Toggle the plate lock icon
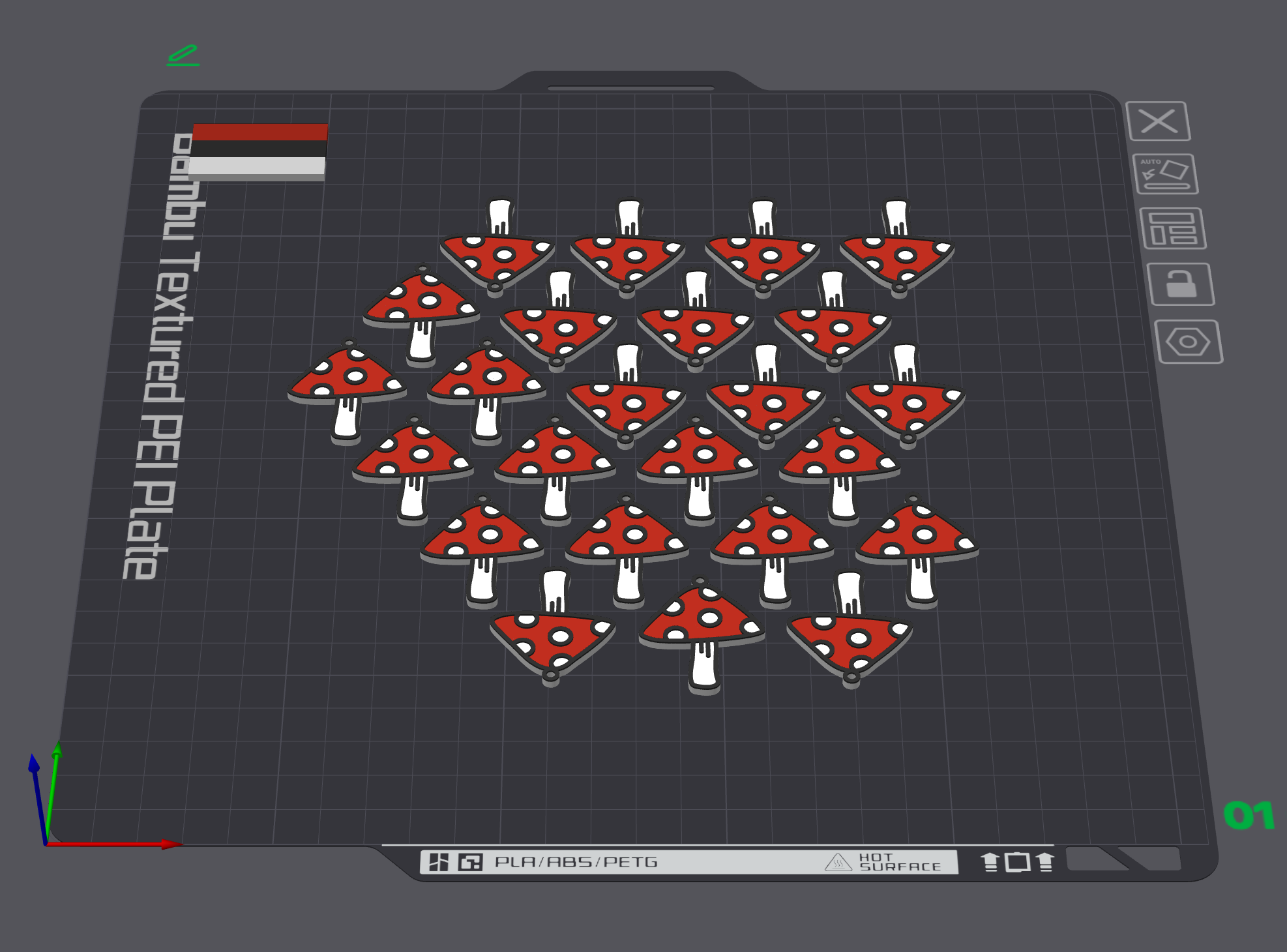Screen dimensions: 1287x952 pos(1181,284)
